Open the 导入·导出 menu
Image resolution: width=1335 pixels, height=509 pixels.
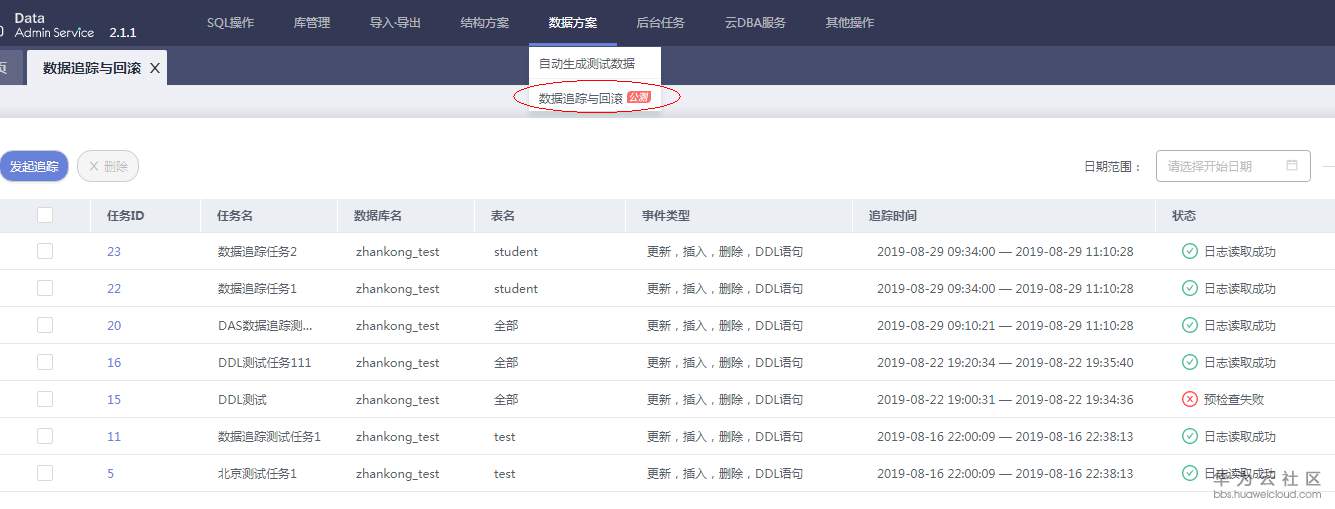pyautogui.click(x=395, y=22)
